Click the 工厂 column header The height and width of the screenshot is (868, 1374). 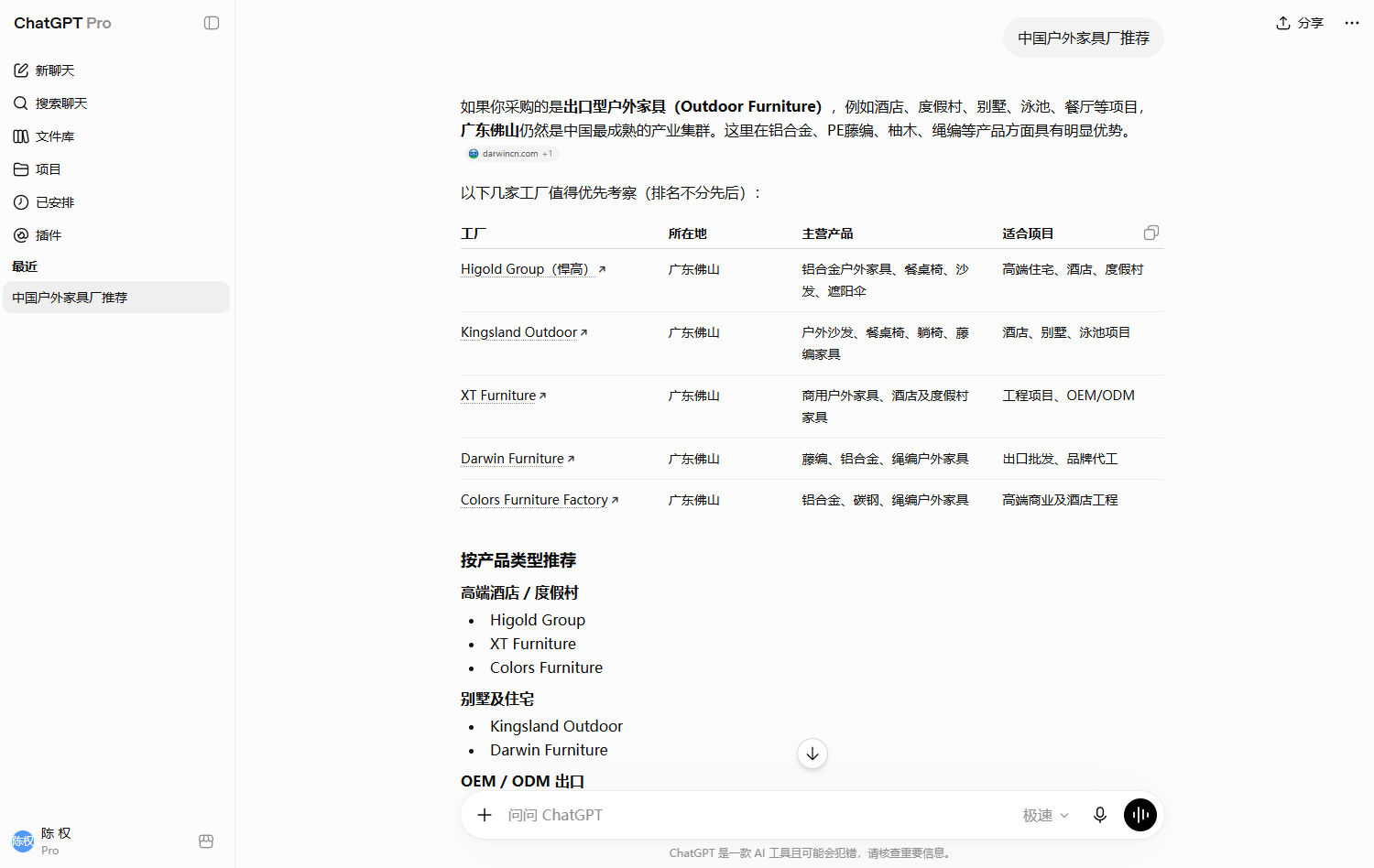point(474,233)
